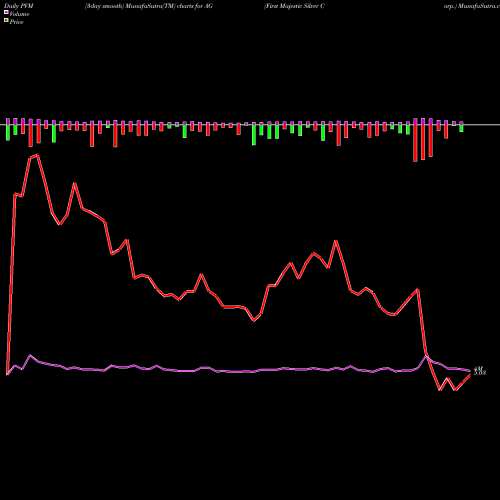Image resolution: width=500 pixels, height=500 pixels.
Task: Click the '4M' volume value label at line end
Action: coord(479,368)
